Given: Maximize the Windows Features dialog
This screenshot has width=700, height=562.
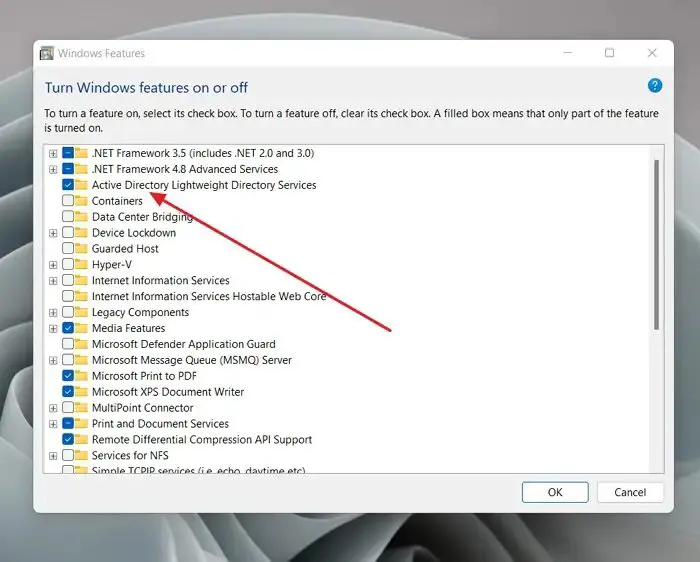Looking at the screenshot, I should pyautogui.click(x=609, y=53).
